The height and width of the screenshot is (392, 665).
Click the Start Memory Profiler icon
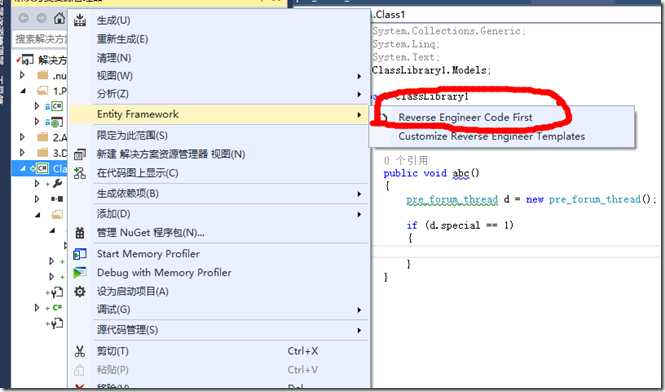pos(80,254)
